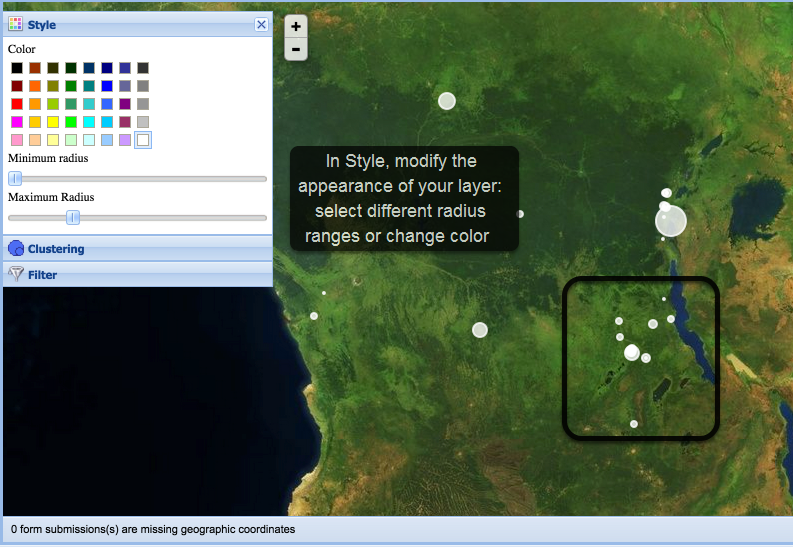
Task: Zoom out on the map
Action: pos(296,50)
